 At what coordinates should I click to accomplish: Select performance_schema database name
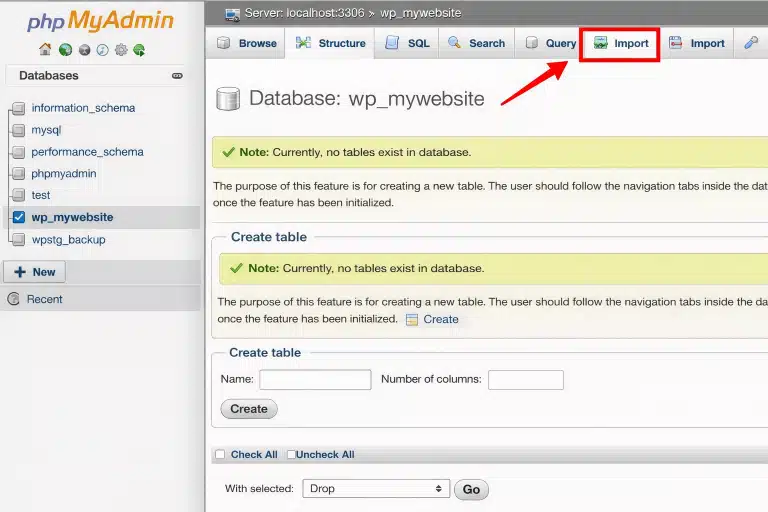coord(87,152)
